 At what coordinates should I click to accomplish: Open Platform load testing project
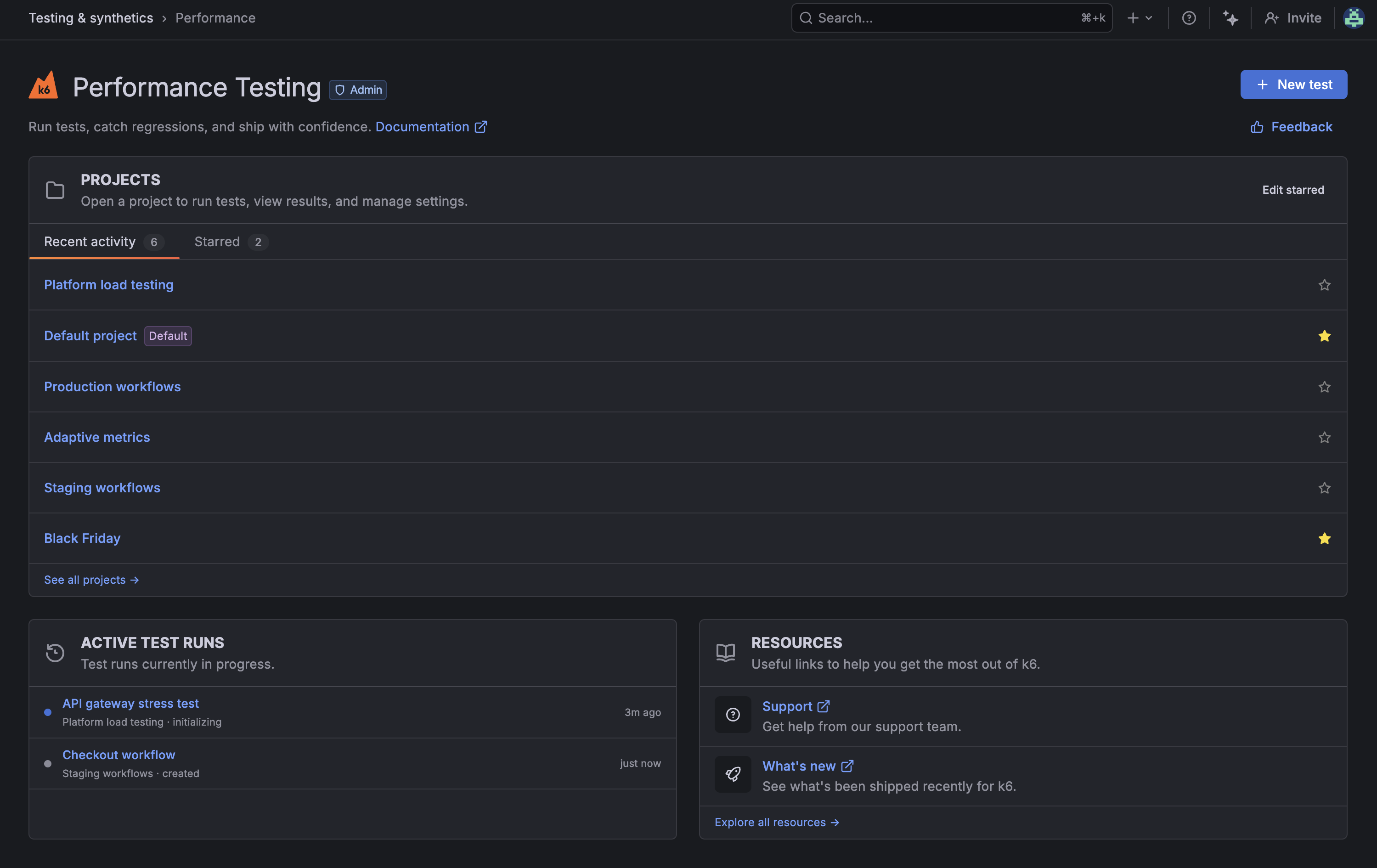coord(109,285)
